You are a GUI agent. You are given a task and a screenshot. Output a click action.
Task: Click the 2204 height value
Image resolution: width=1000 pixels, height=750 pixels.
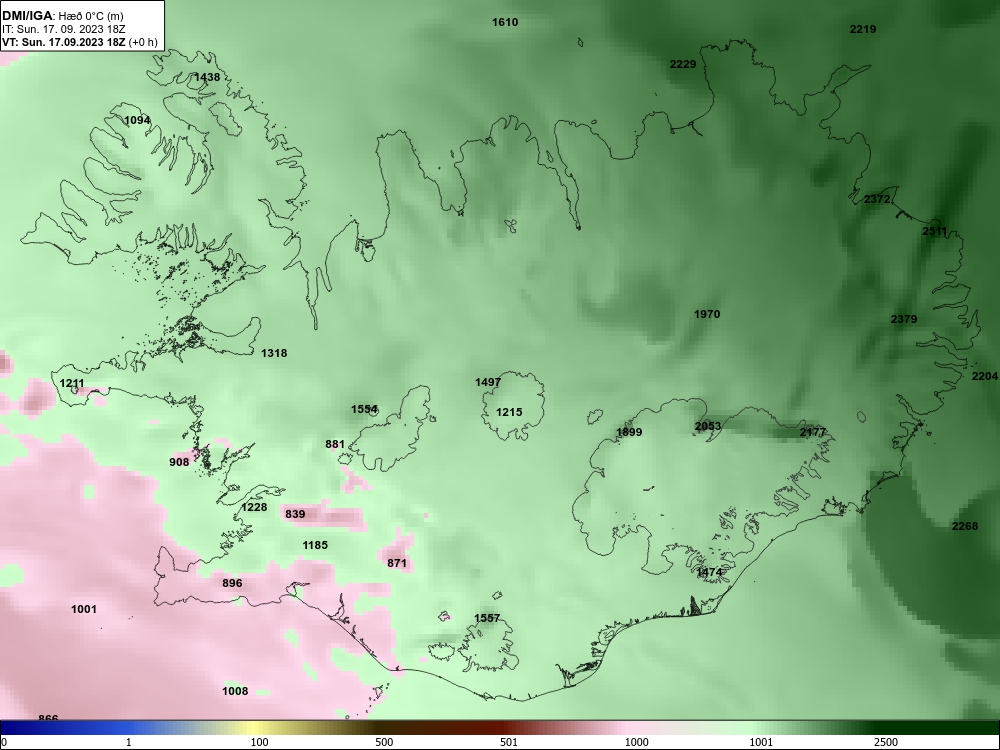tap(985, 376)
